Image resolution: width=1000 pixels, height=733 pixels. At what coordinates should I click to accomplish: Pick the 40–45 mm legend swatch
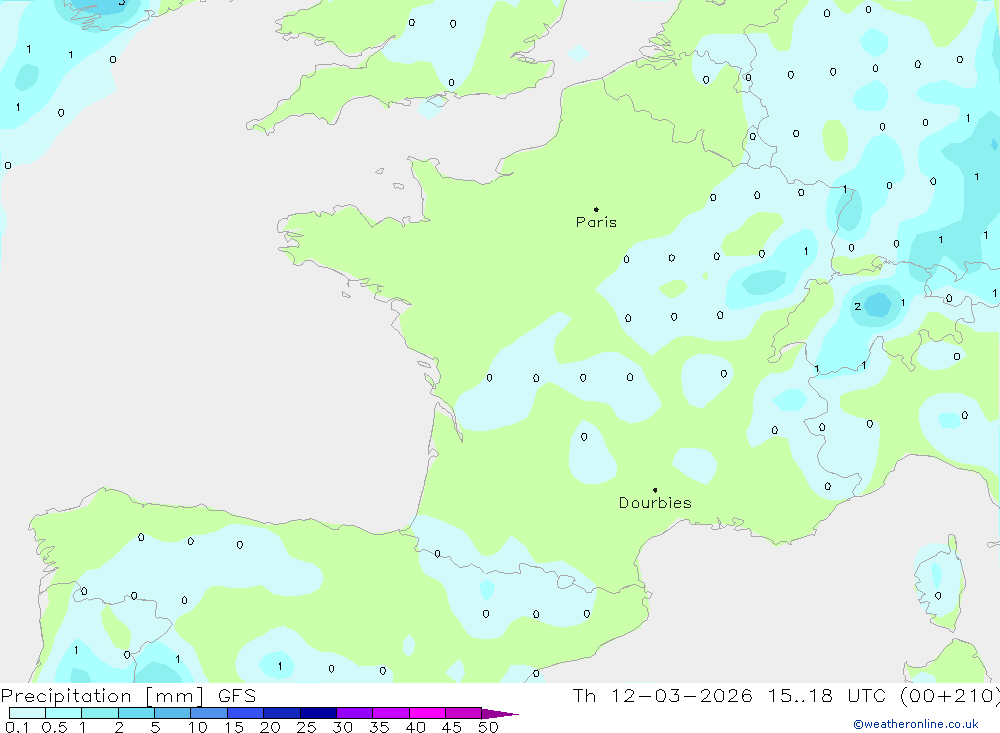click(427, 713)
